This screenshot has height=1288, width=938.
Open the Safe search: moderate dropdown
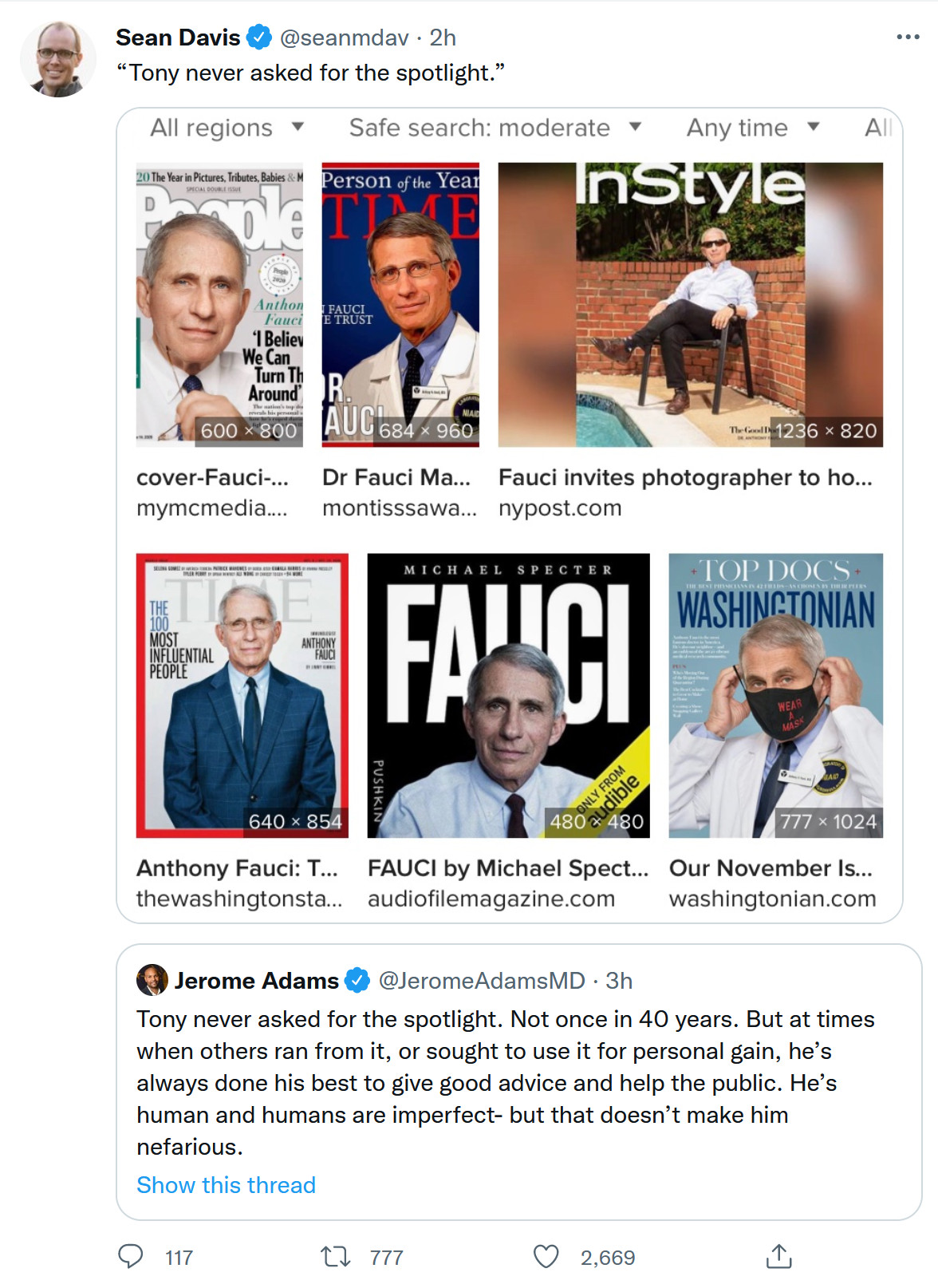point(495,128)
